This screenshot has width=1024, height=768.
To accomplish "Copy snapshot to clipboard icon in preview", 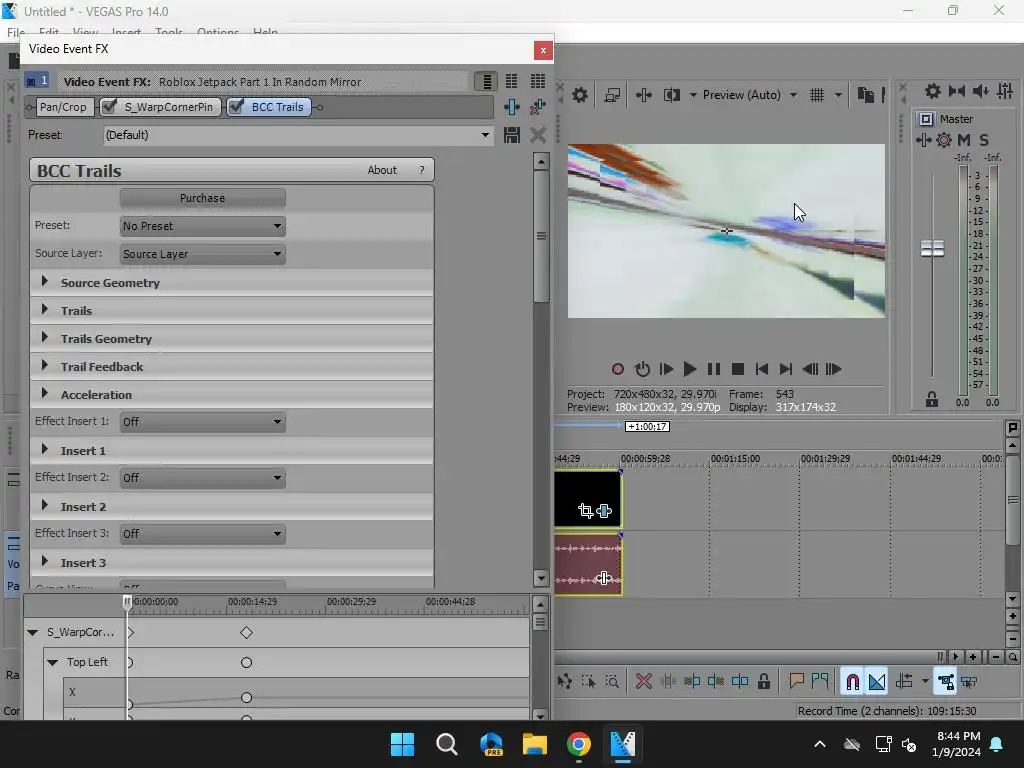I will (x=865, y=95).
